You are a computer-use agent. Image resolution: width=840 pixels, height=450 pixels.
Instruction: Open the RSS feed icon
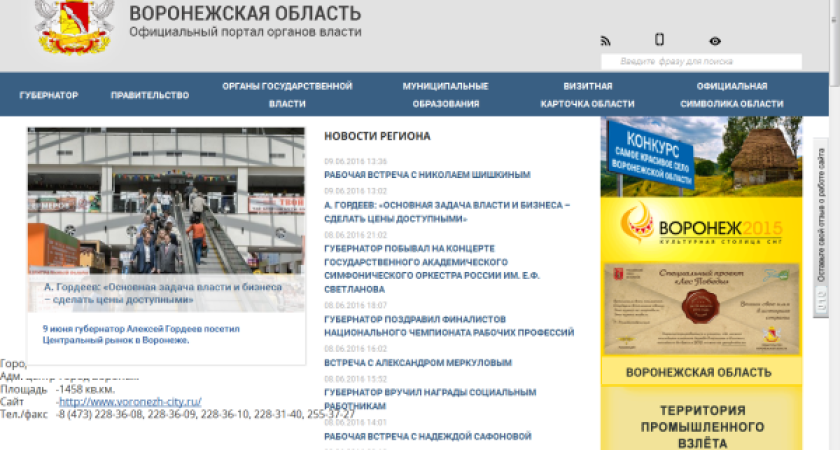tap(605, 41)
